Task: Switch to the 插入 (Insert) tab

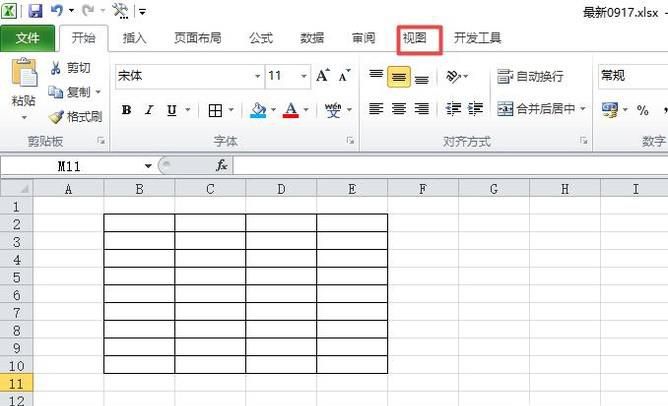Action: (x=135, y=38)
